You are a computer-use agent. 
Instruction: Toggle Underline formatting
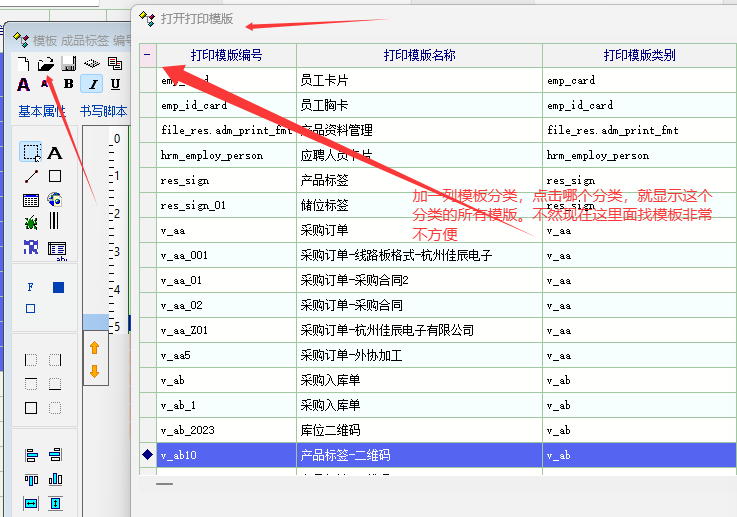(115, 84)
